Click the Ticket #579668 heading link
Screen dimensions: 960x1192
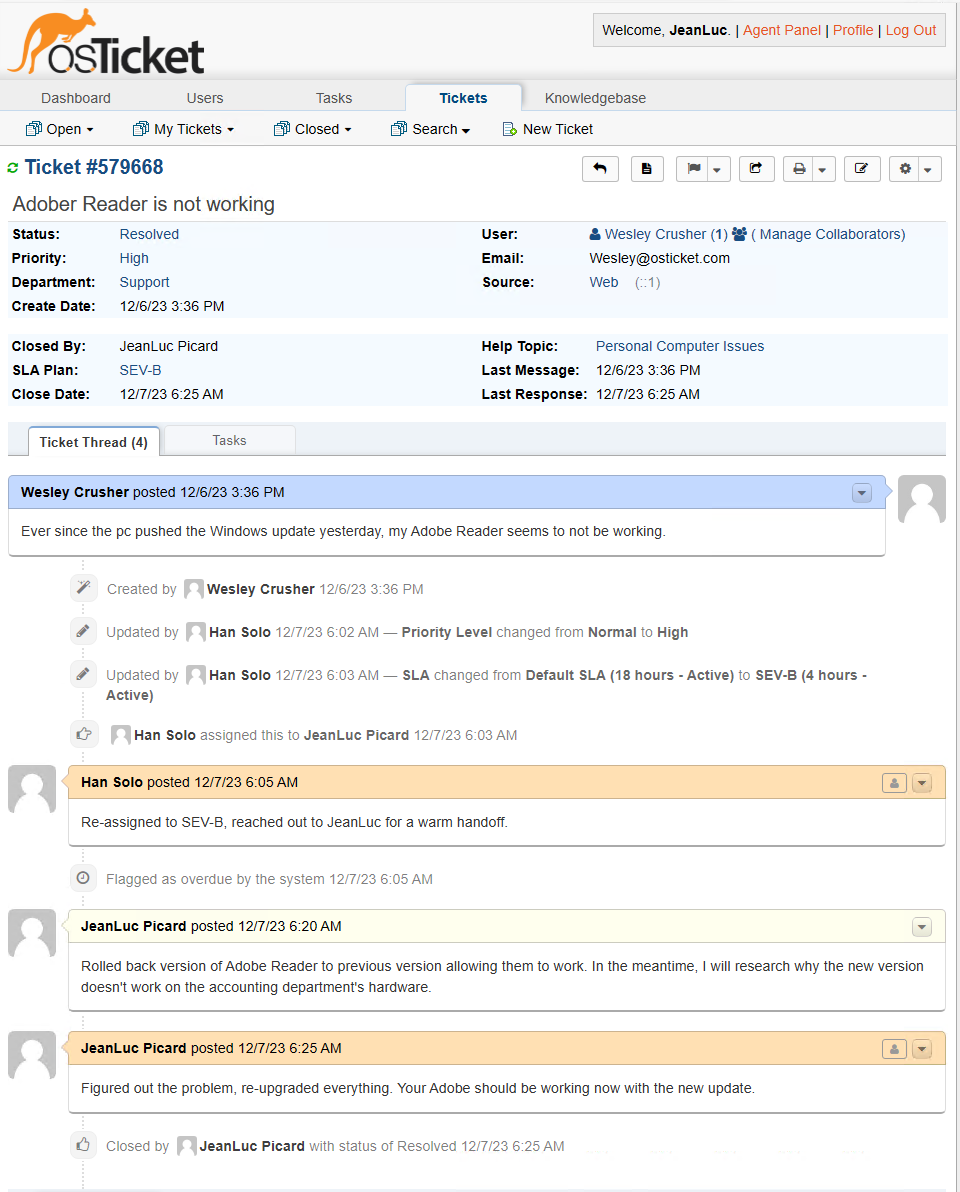(x=94, y=167)
